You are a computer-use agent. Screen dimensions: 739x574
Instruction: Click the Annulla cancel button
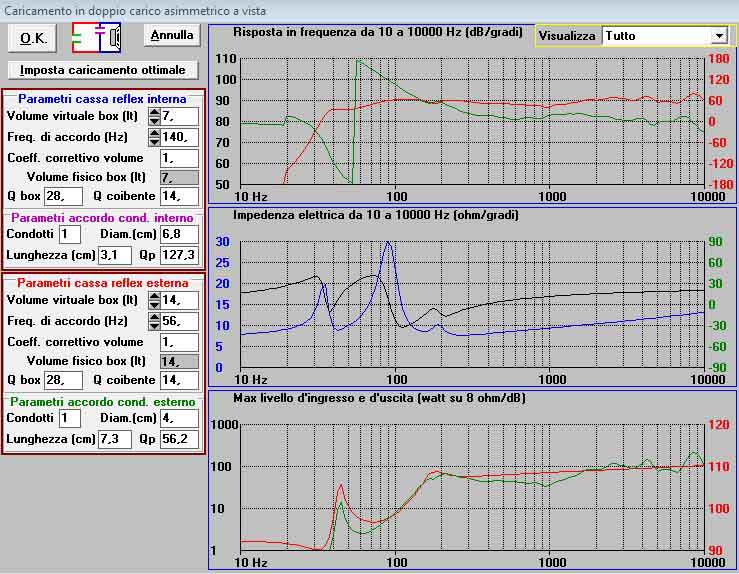[172, 35]
